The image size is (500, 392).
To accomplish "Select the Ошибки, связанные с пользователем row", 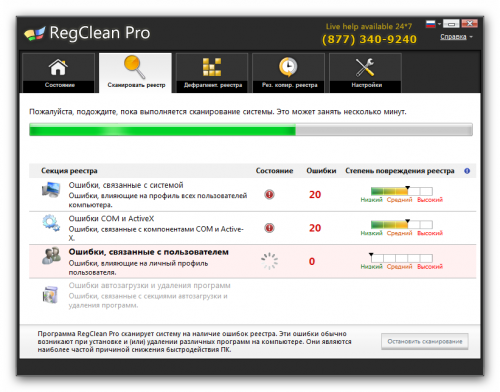I will 252,261.
